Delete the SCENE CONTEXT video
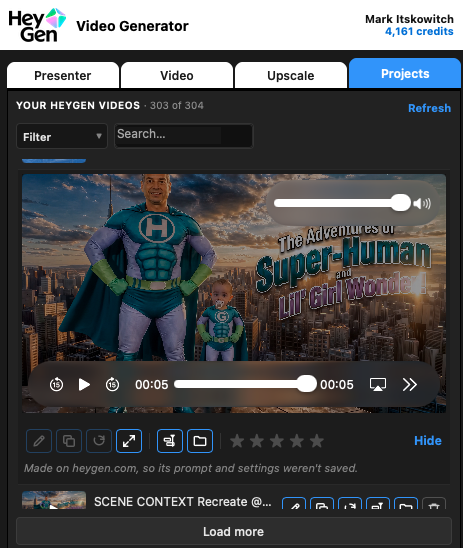The image size is (463, 548). 434,503
